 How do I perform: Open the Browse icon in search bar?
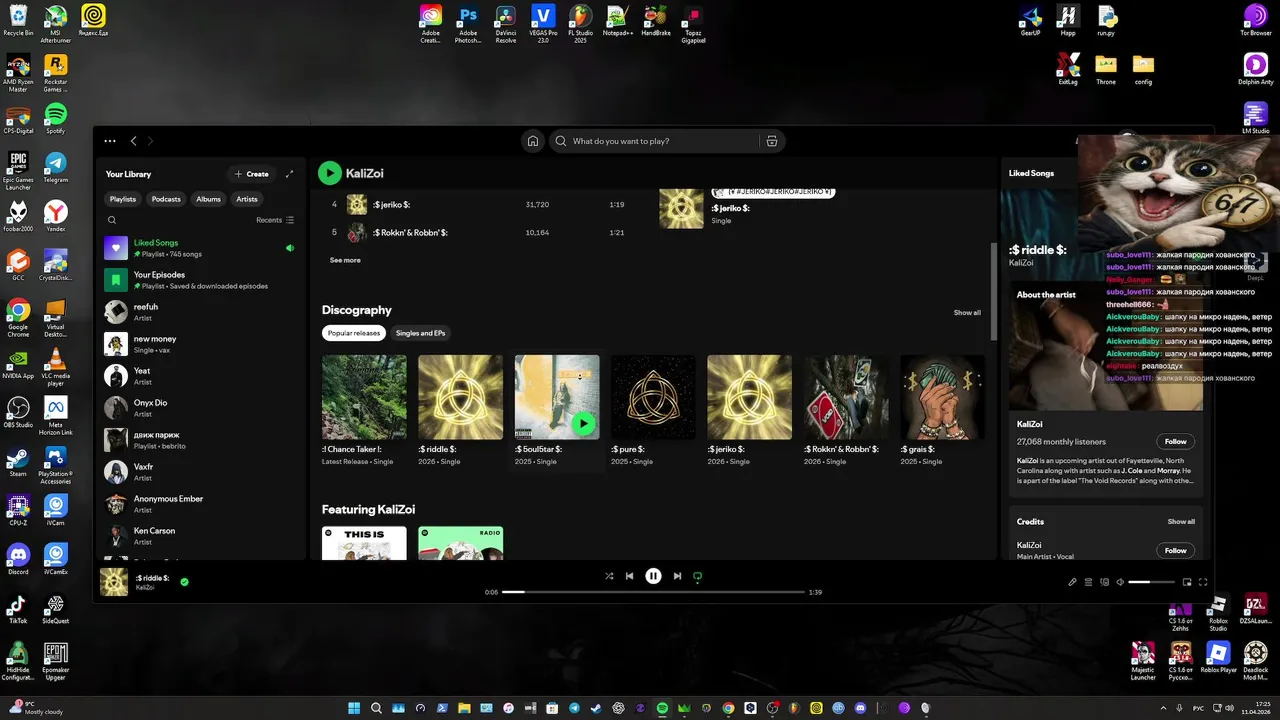771,141
